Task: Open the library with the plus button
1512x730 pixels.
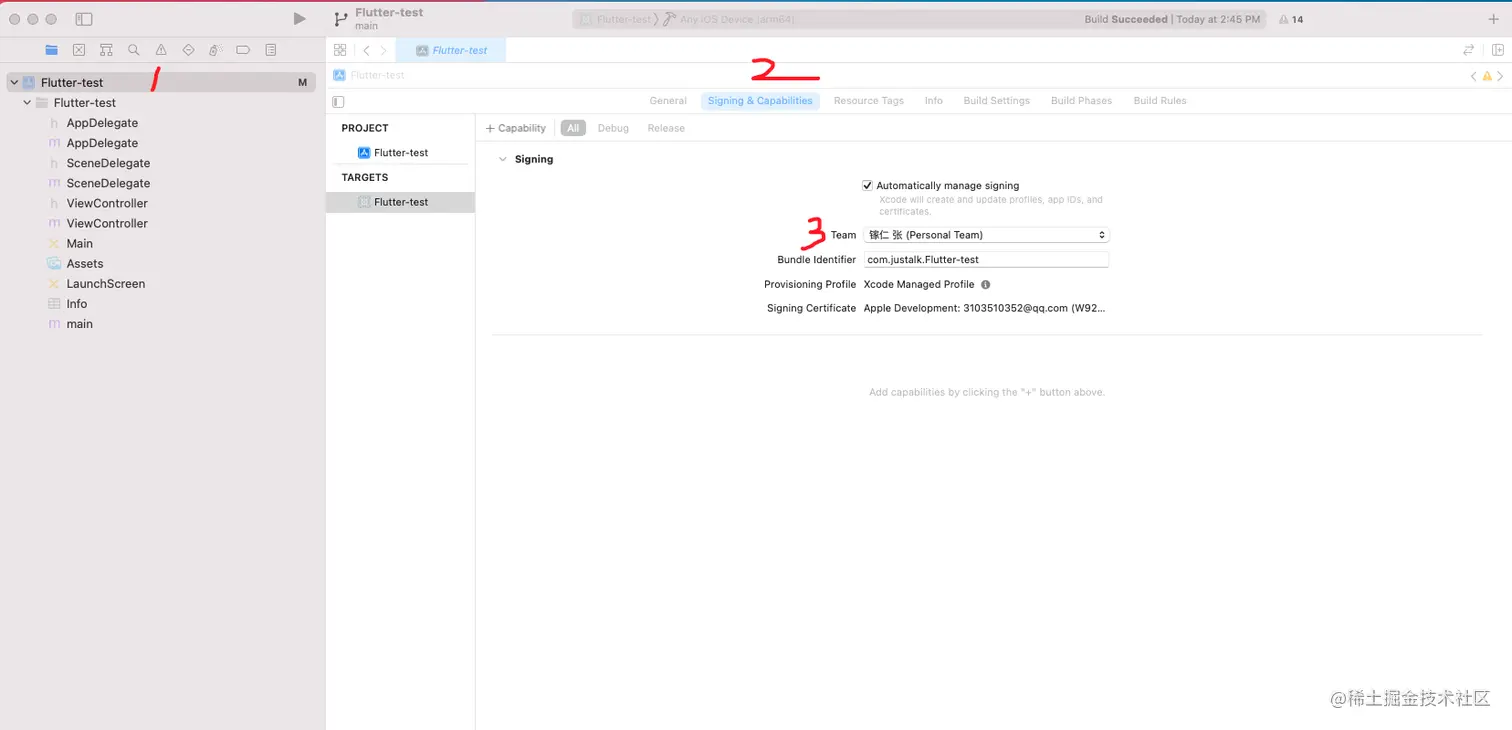Action: click(x=1494, y=19)
